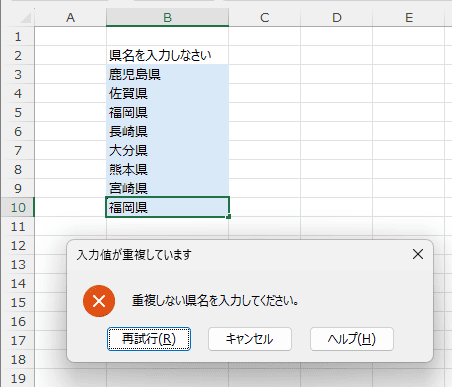
Task: Select the 佐賀県 cell
Action: 167,93
